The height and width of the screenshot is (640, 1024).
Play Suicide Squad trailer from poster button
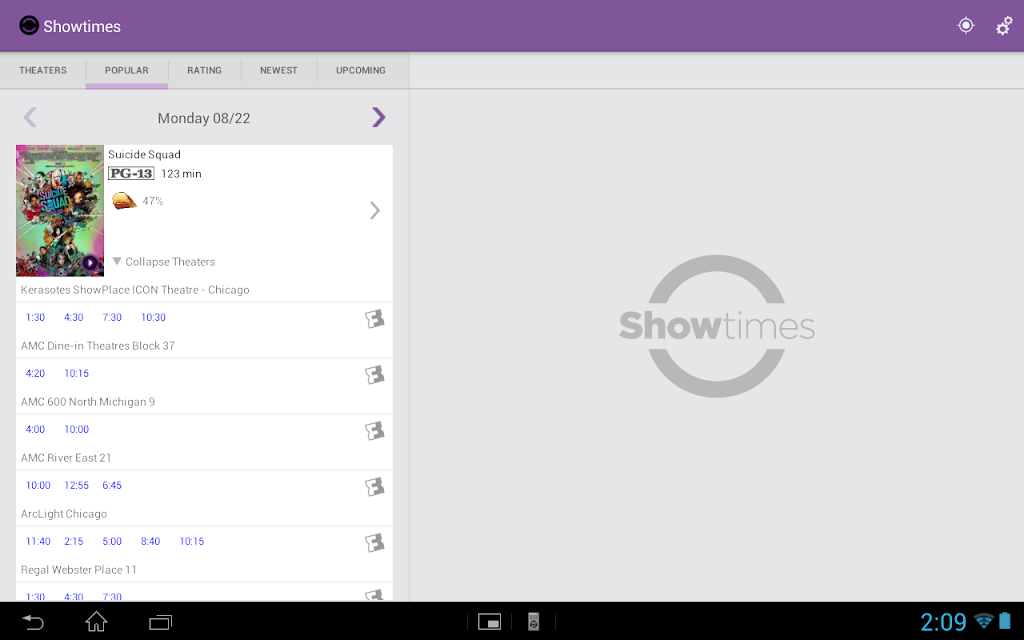point(90,263)
